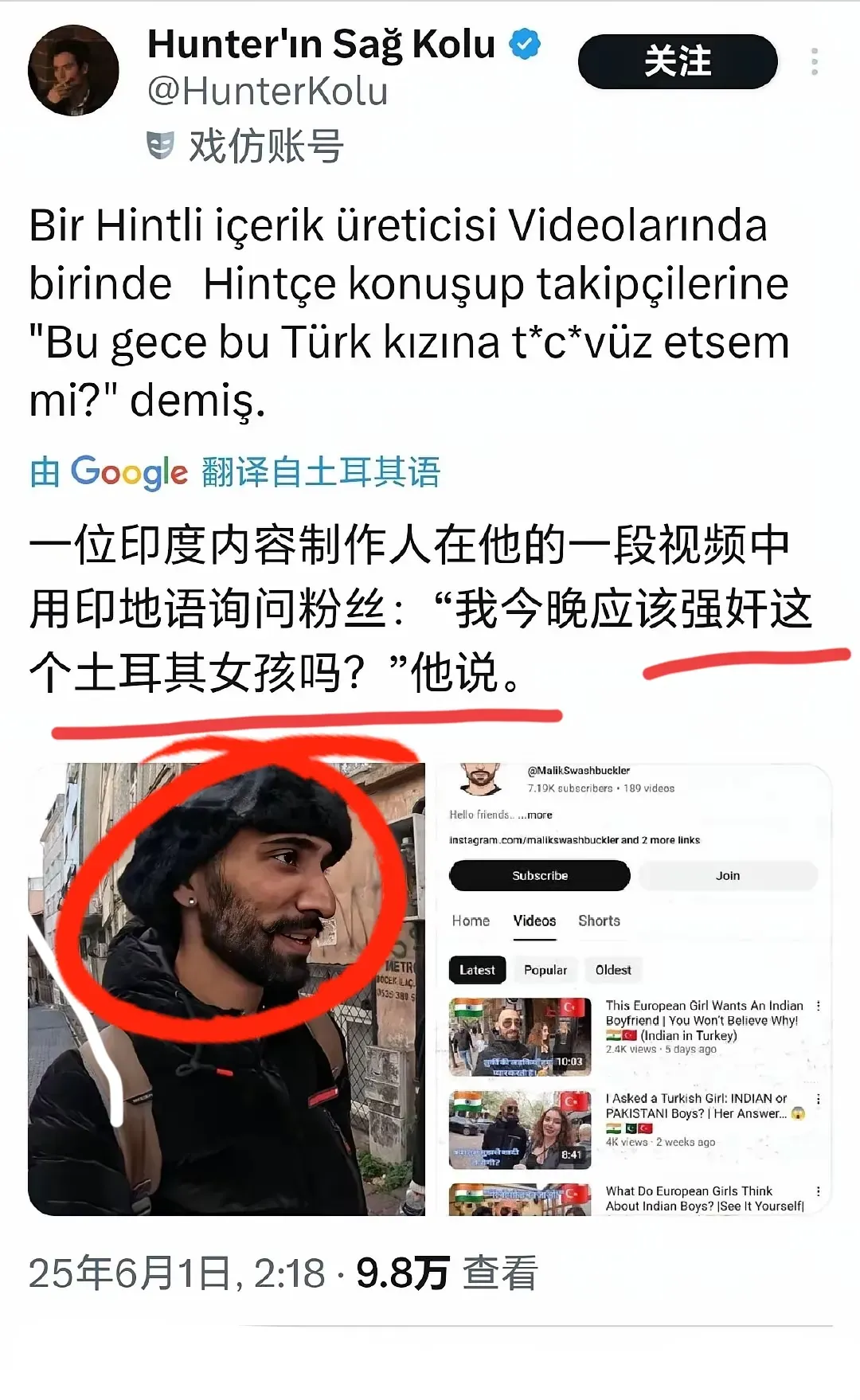The height and width of the screenshot is (1400, 860).
Task: Click the Subscribe button
Action: (x=540, y=875)
